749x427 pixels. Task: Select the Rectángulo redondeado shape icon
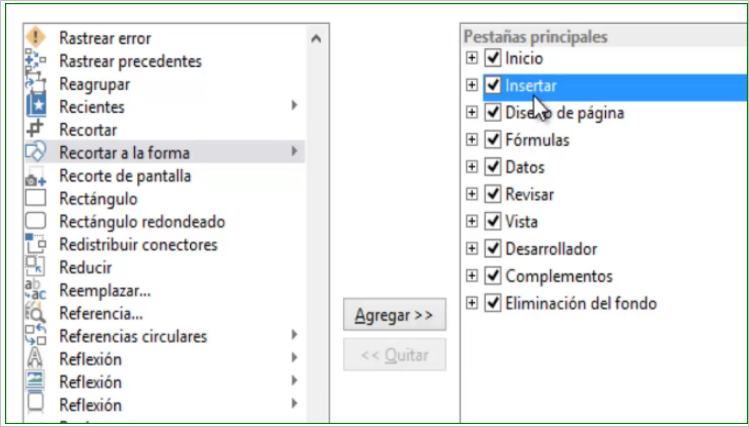[x=36, y=221]
